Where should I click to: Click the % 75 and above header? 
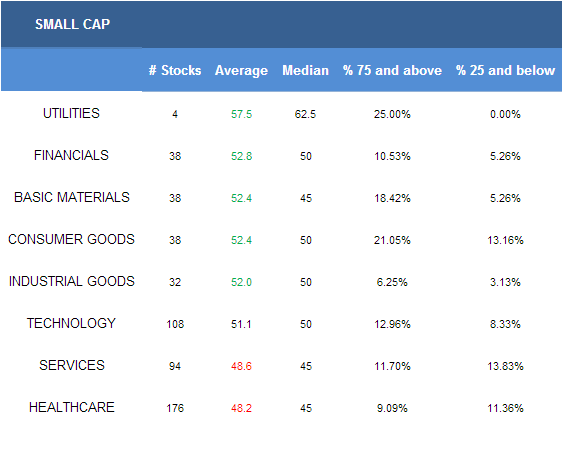(392, 70)
